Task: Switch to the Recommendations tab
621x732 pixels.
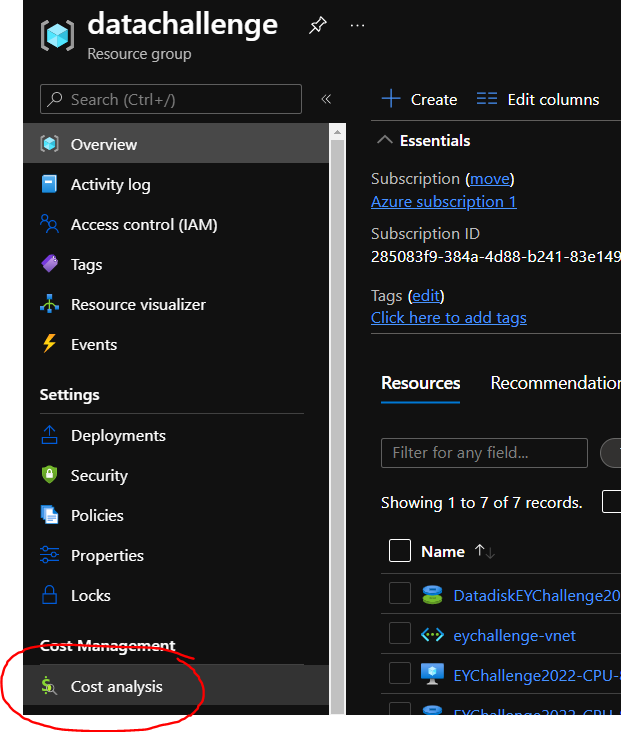Action: (x=556, y=383)
